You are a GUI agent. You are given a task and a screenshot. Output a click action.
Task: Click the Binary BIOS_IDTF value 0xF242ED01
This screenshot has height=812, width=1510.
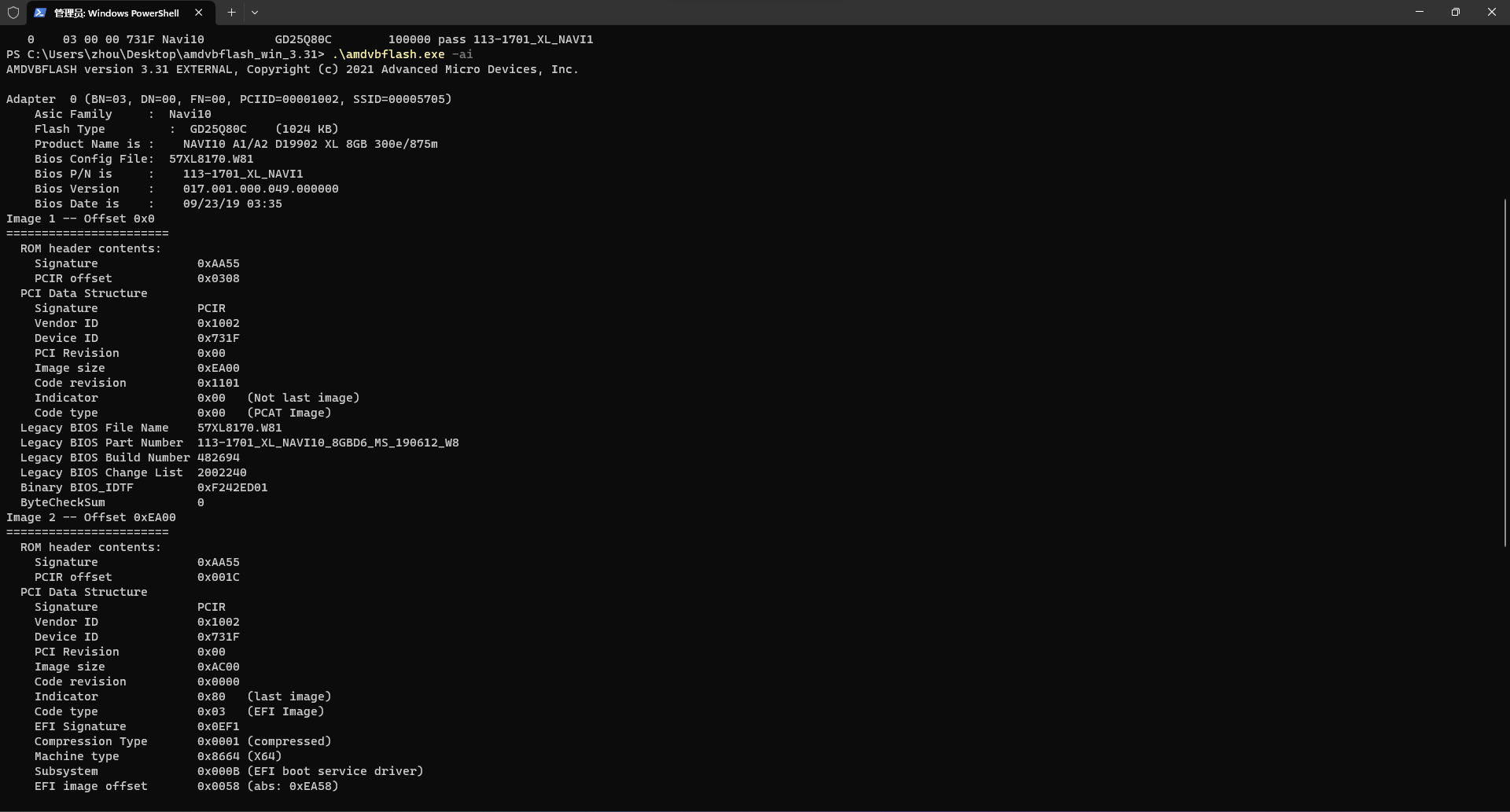[x=232, y=487]
